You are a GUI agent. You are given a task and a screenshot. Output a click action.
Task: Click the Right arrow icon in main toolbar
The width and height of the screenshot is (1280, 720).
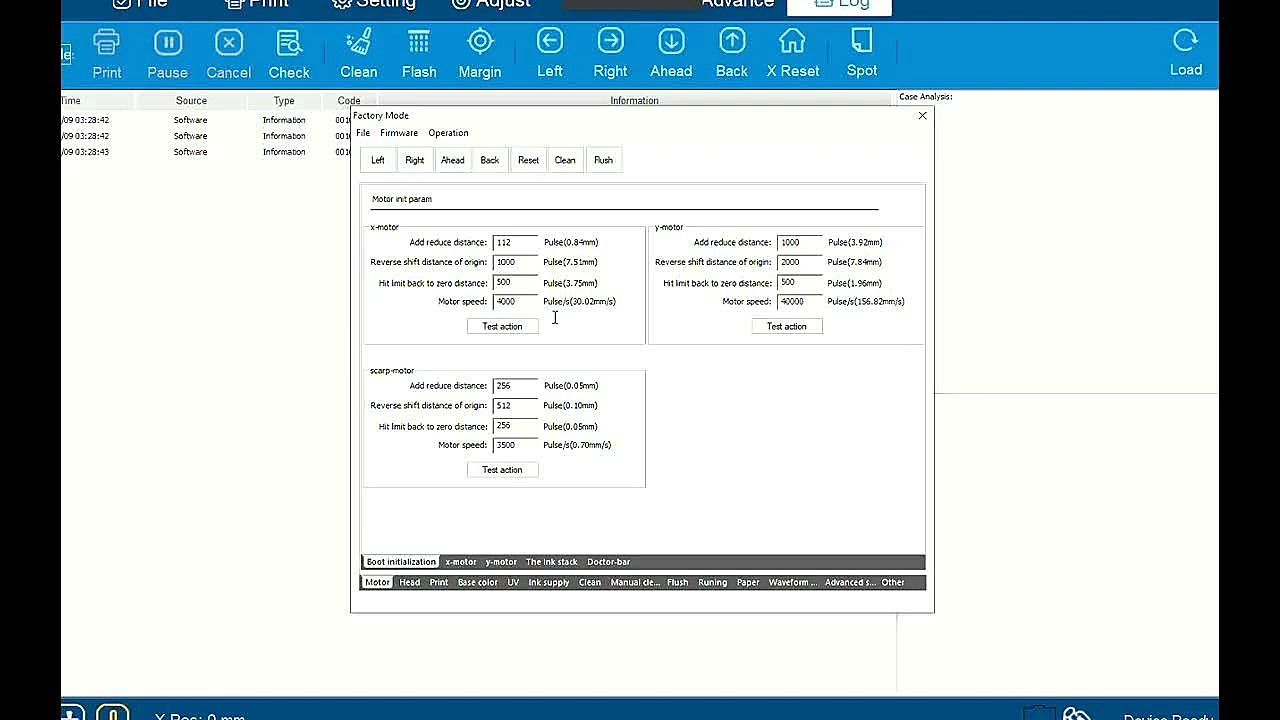click(x=610, y=41)
